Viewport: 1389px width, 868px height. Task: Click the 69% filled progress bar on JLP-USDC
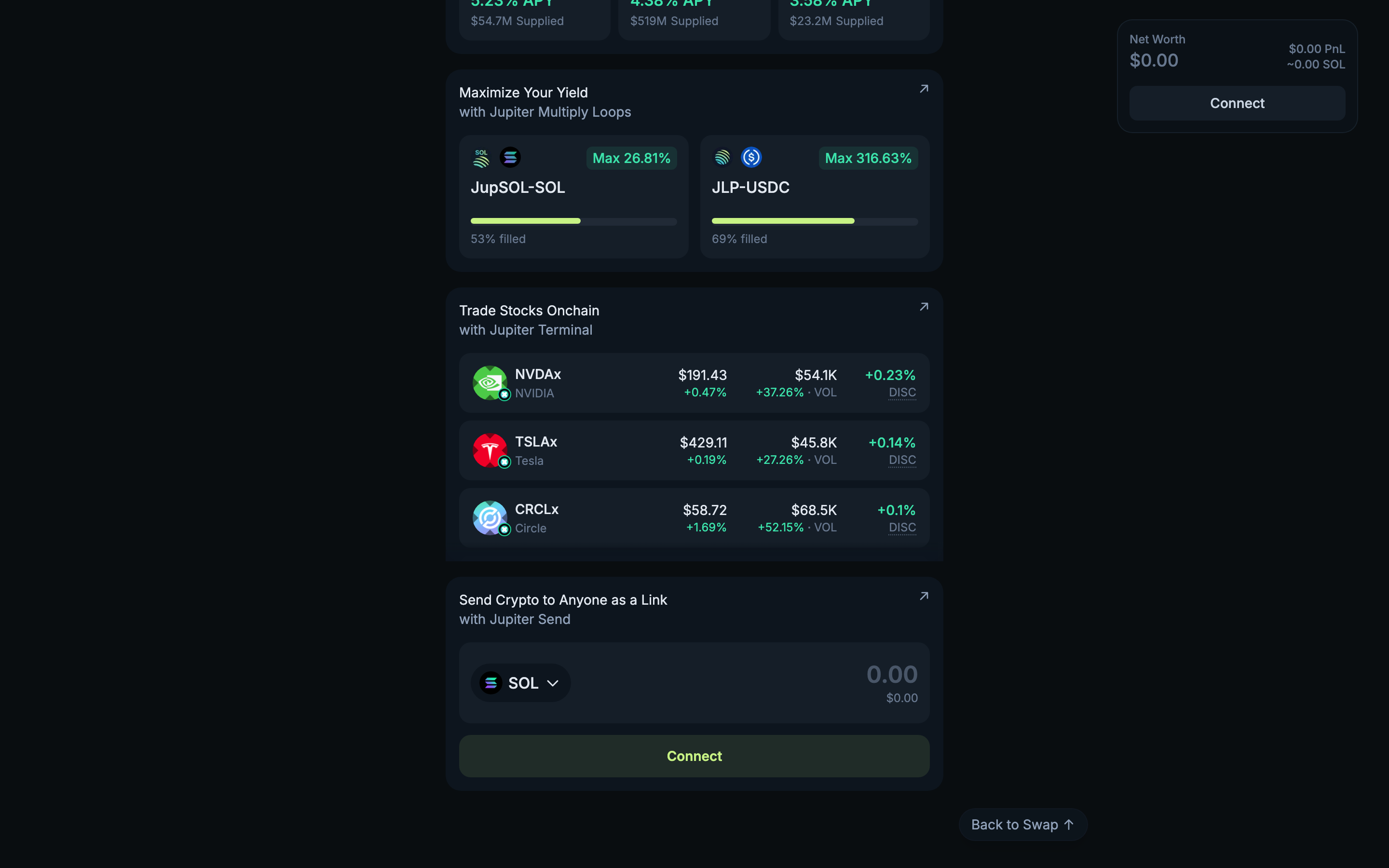815,220
